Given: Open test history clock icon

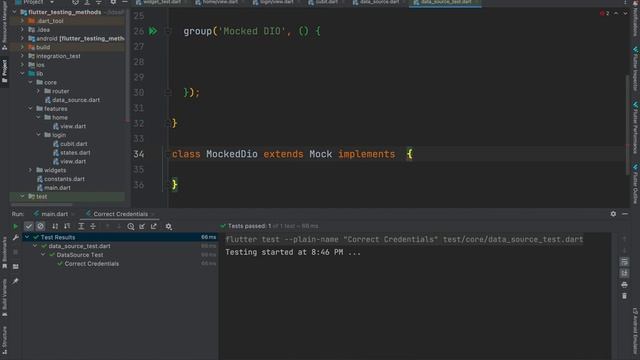Looking at the screenshot, I should (131, 226).
